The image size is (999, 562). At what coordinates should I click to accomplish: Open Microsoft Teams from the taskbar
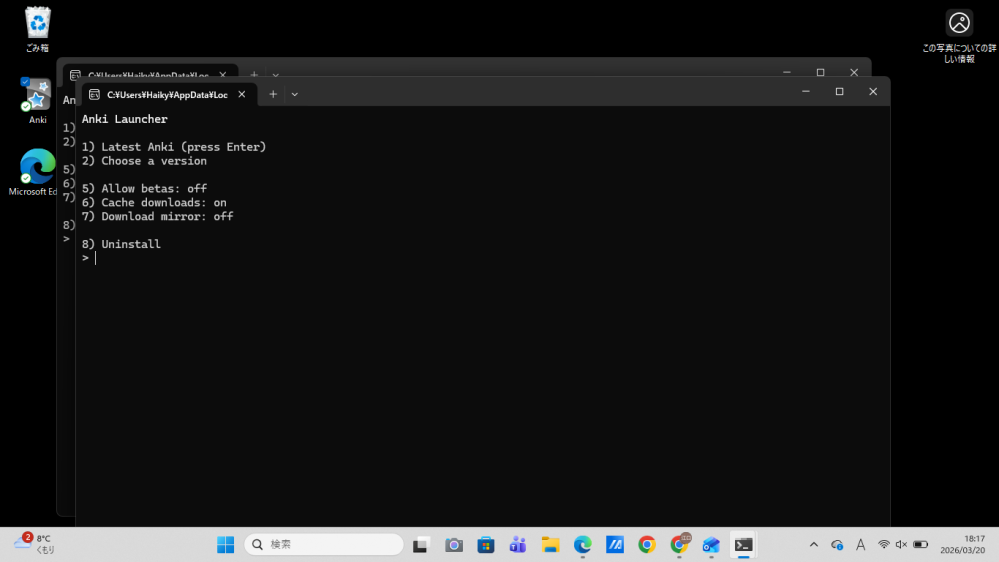pos(518,545)
